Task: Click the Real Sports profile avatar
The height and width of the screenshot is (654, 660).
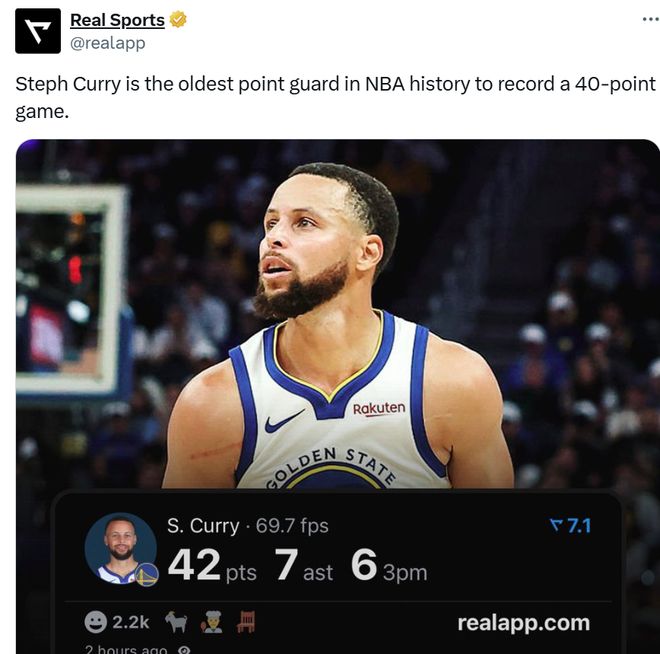Action: click(x=38, y=31)
